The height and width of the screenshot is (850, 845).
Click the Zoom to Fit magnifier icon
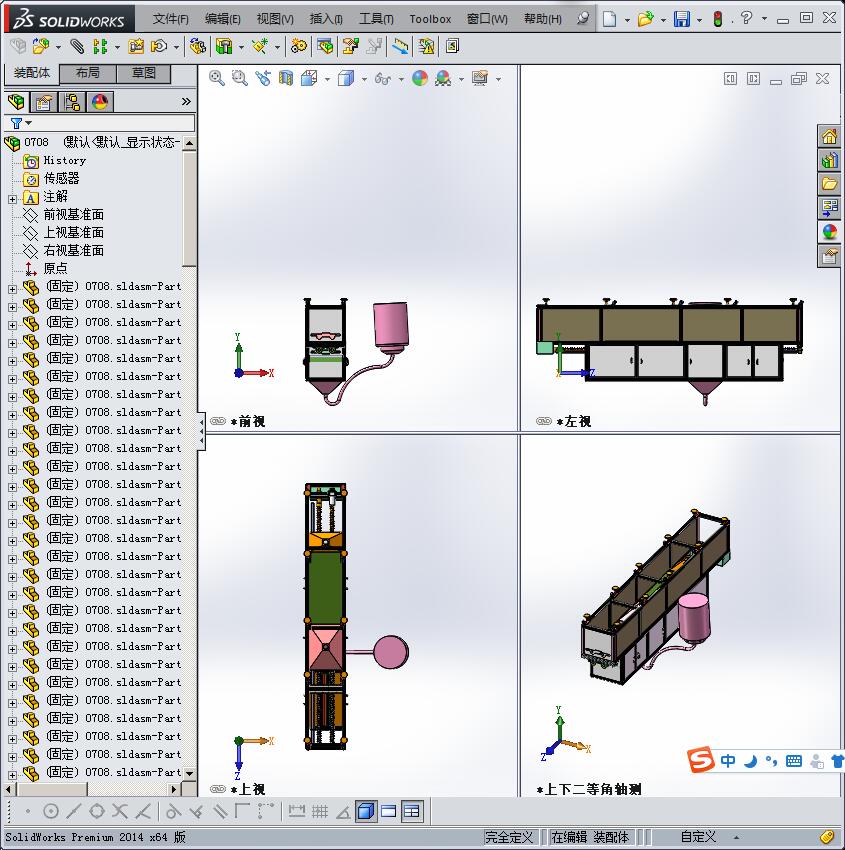pyautogui.click(x=217, y=79)
